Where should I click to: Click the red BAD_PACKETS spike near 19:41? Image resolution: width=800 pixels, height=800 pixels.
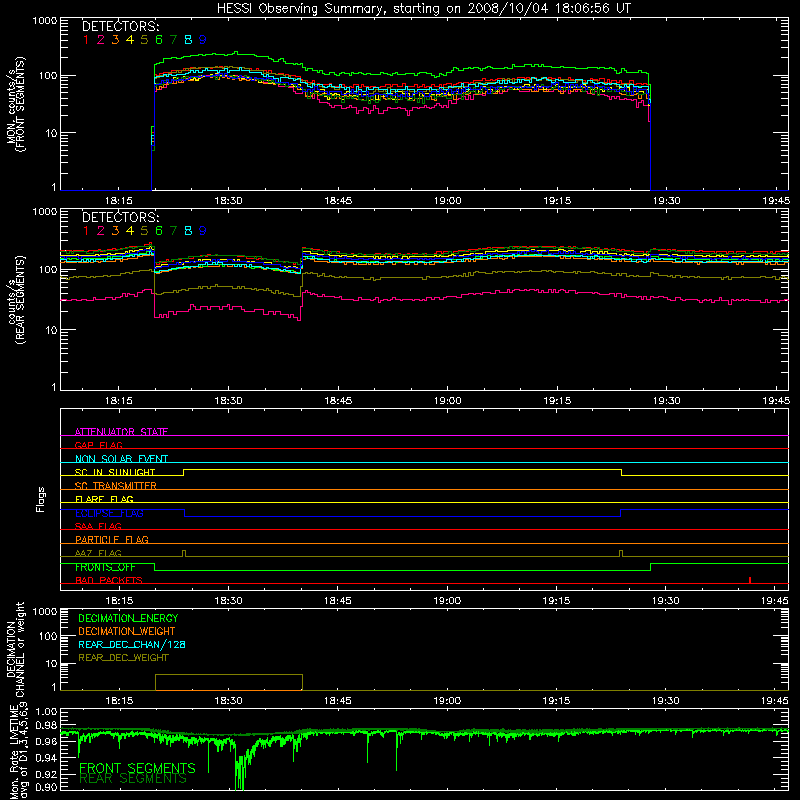pos(749,580)
